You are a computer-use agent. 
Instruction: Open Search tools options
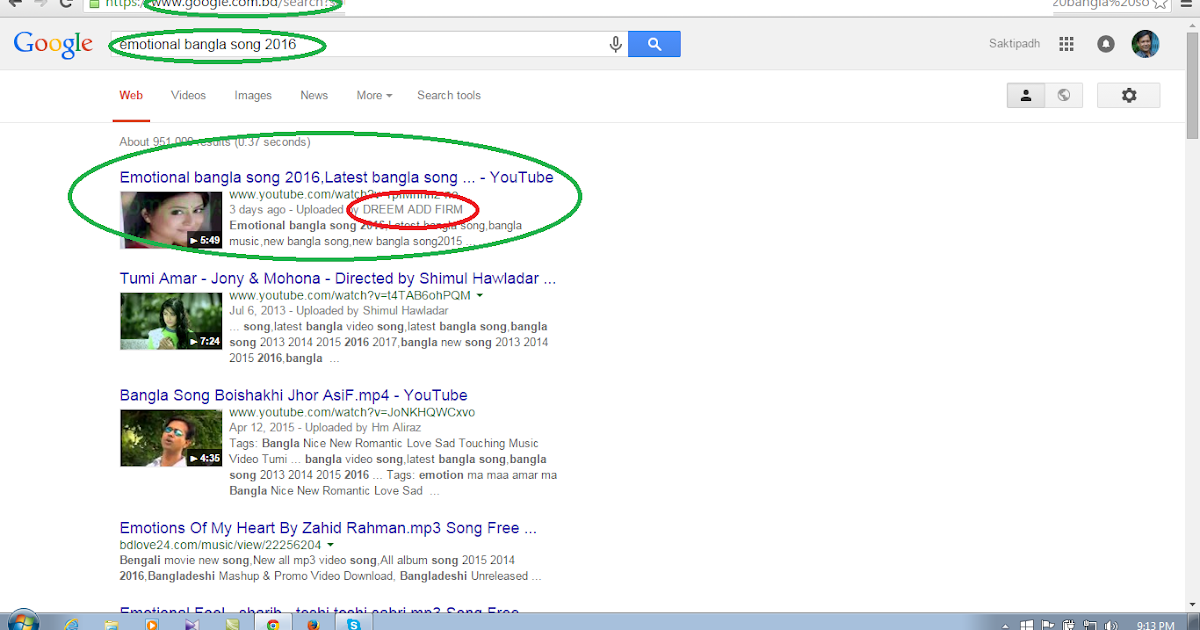pyautogui.click(x=449, y=95)
